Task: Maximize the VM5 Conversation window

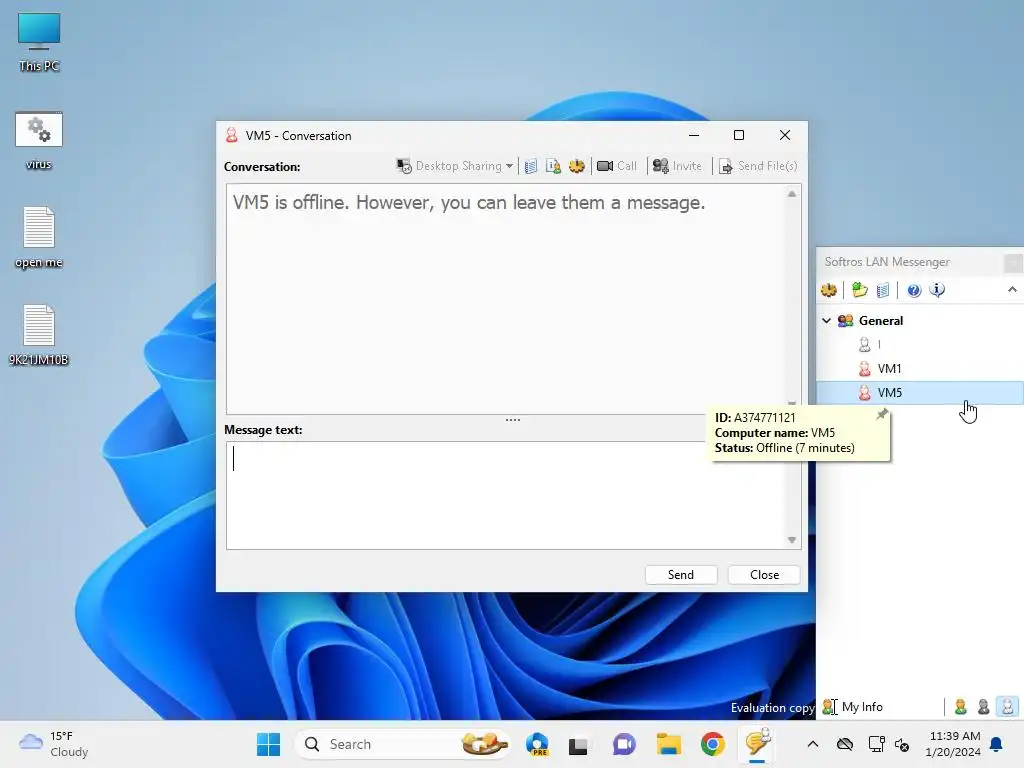Action: coord(739,135)
